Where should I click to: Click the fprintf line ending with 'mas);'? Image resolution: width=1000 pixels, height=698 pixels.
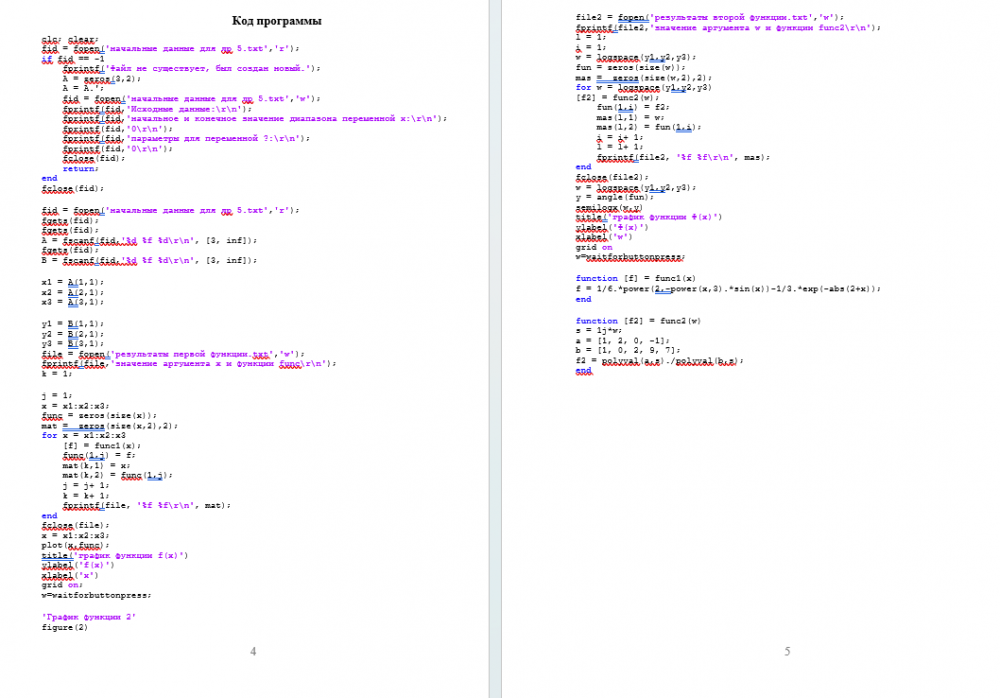tap(683, 157)
